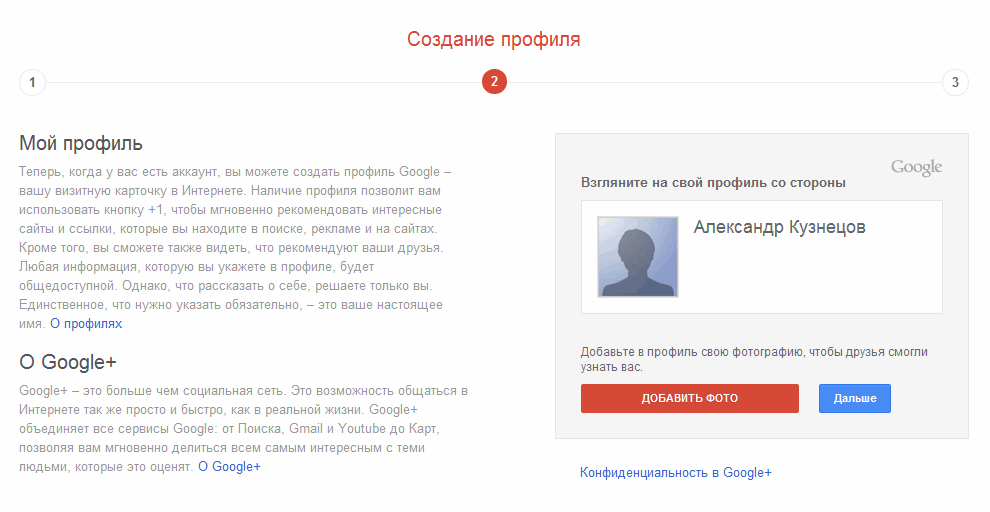Go to step 1 circle

(32, 82)
